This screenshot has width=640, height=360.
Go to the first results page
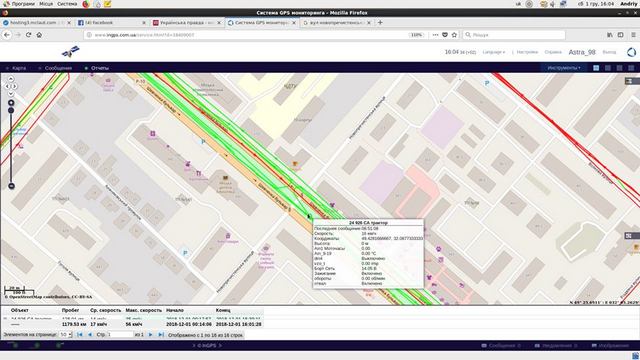click(x=80, y=335)
